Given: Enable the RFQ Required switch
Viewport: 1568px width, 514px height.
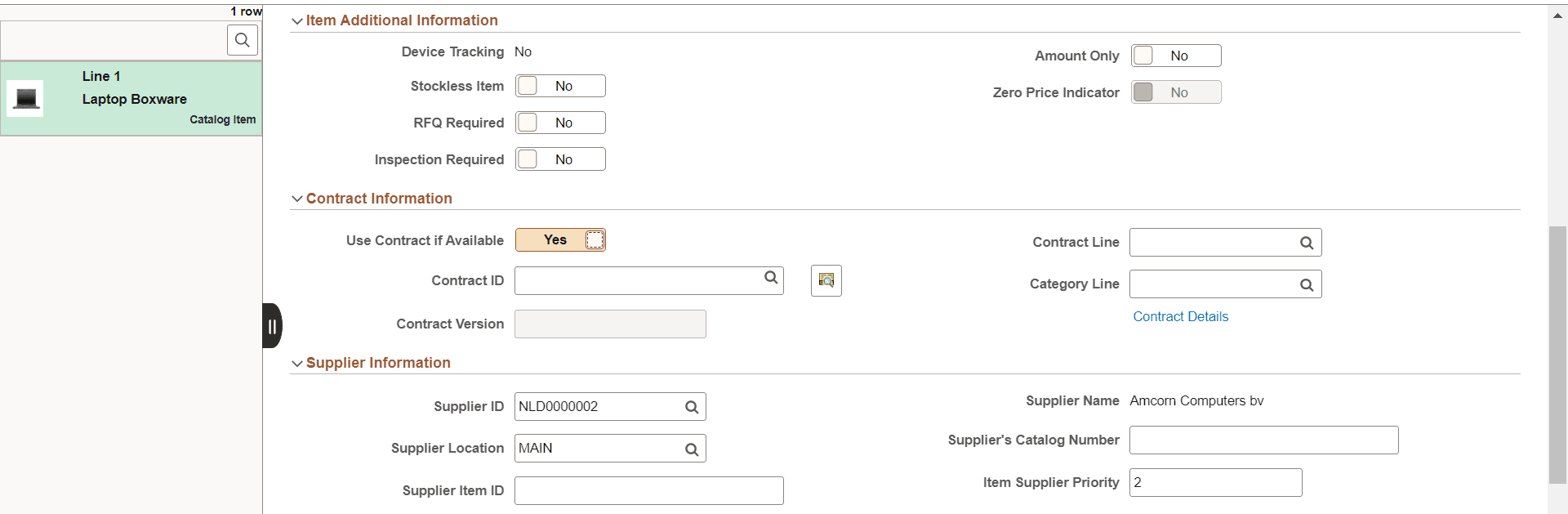Looking at the screenshot, I should click(x=560, y=122).
